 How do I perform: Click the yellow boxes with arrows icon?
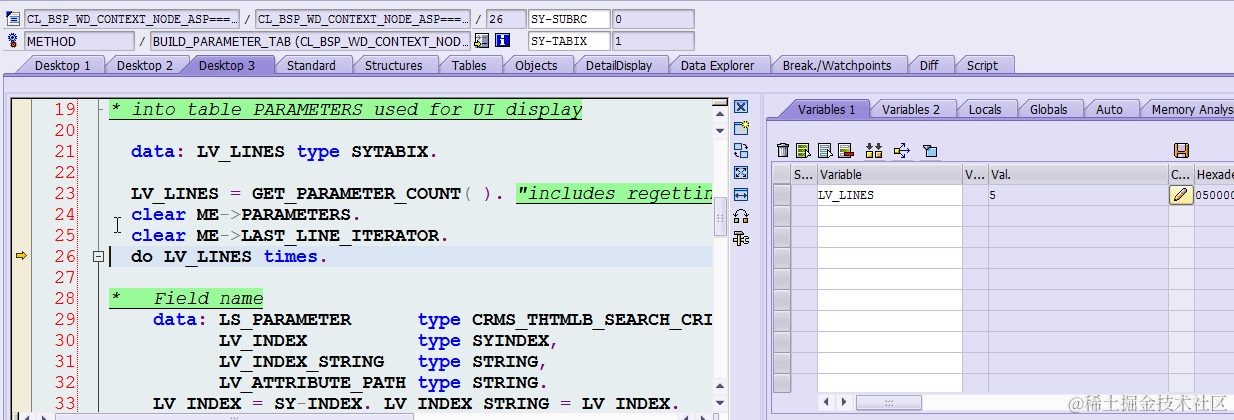pyautogui.click(x=874, y=150)
